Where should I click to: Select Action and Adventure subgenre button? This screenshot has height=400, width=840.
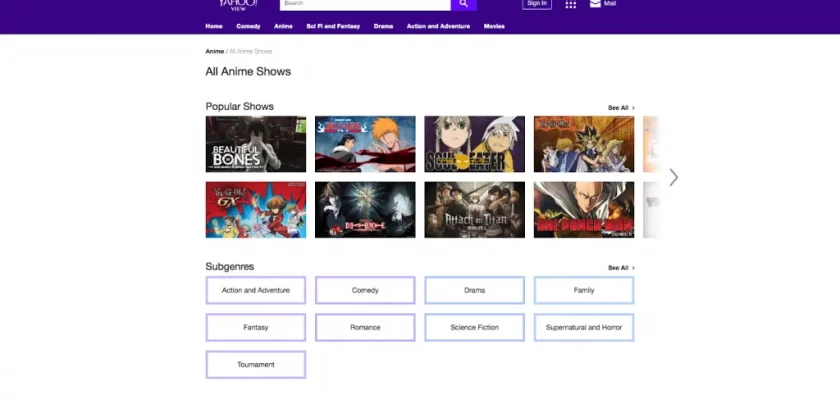click(x=256, y=290)
